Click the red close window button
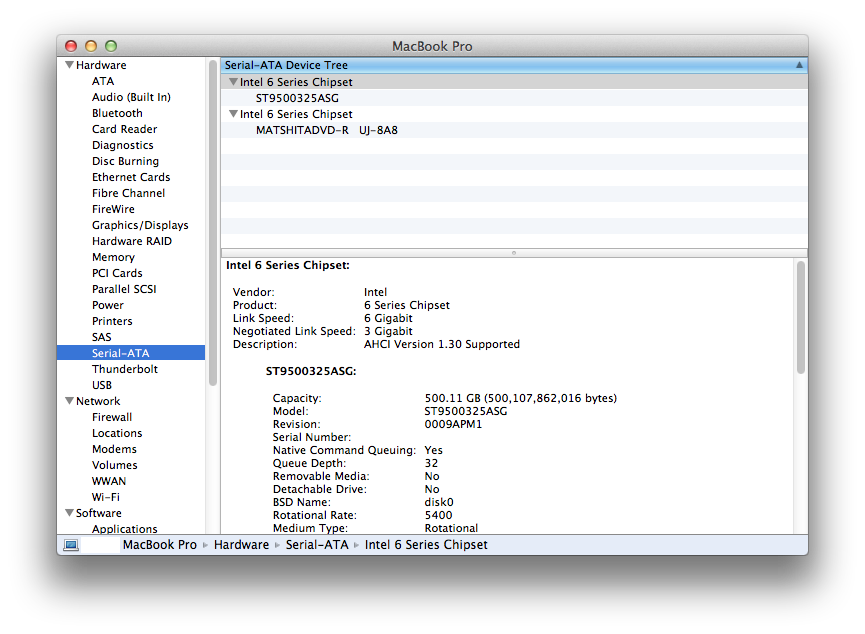865x634 pixels. pyautogui.click(x=71, y=46)
